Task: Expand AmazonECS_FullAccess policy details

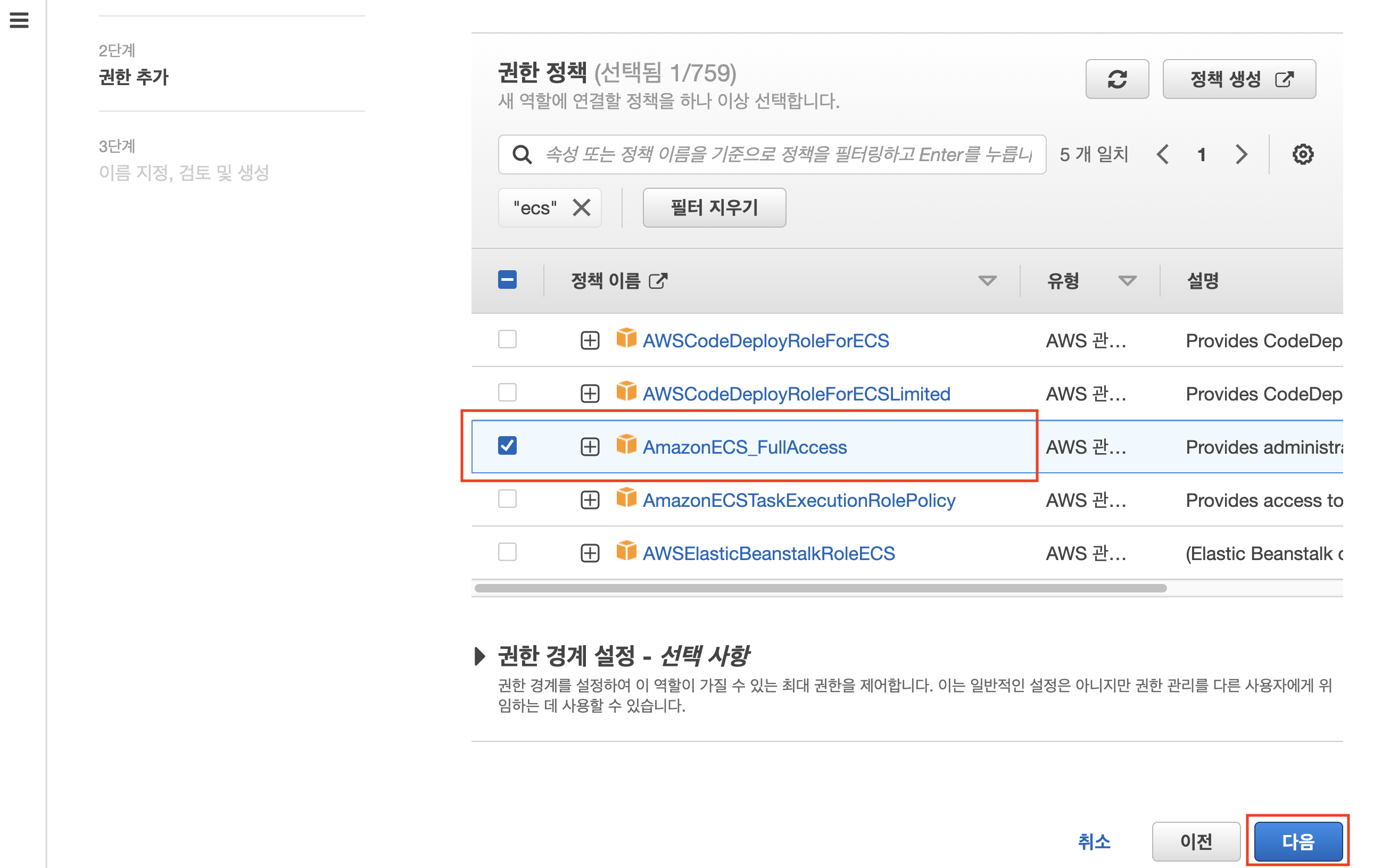Action: [590, 447]
